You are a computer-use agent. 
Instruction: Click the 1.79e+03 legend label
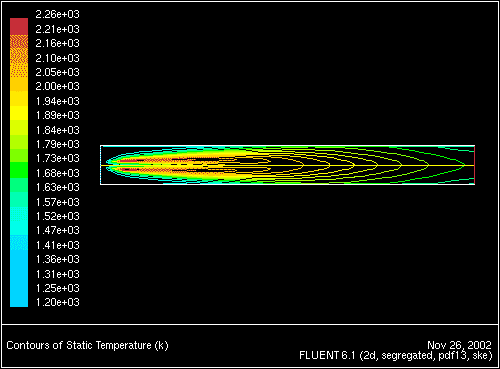coord(57,144)
